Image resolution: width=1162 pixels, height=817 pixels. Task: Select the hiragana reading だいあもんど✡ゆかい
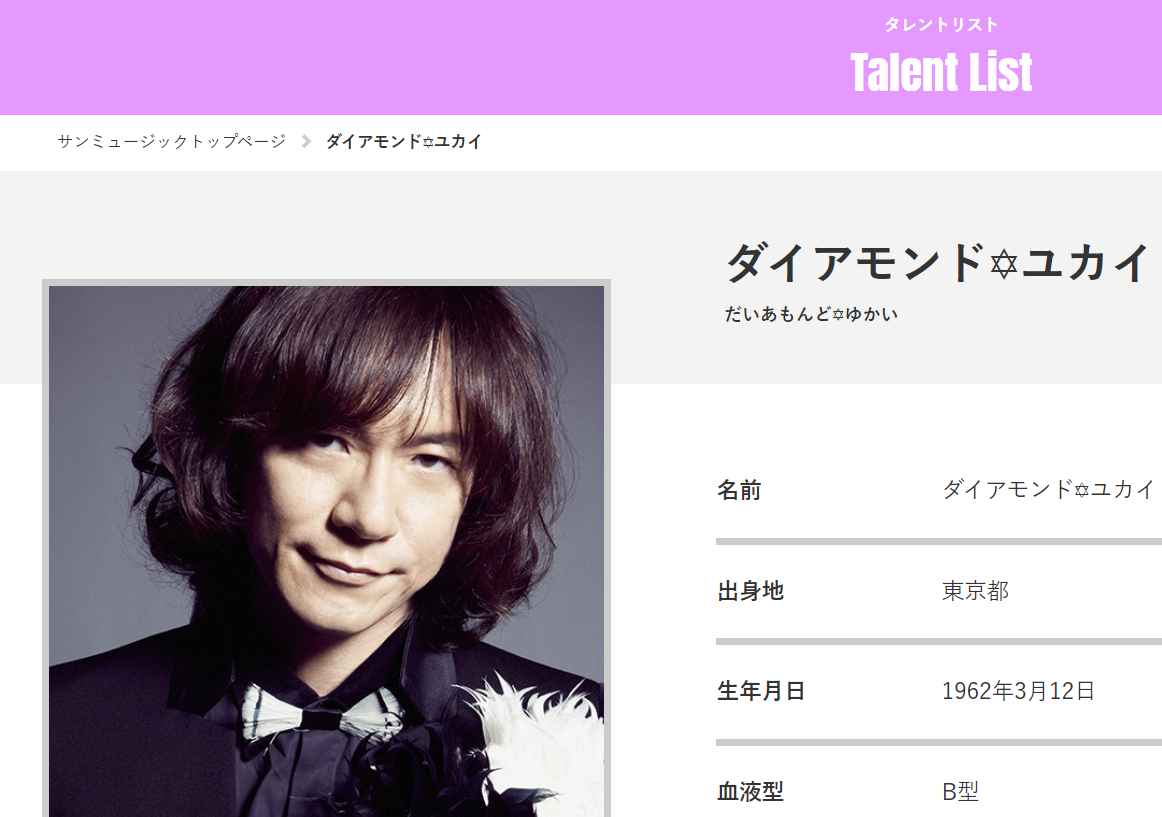(811, 314)
